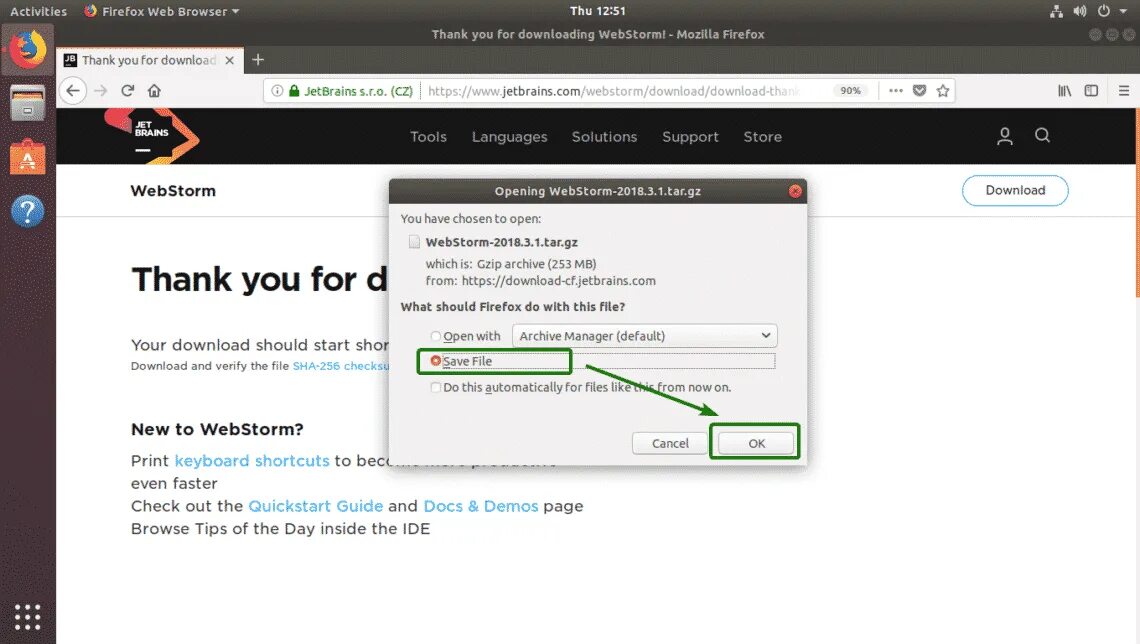Open the Help icon in the dock

coord(28,212)
